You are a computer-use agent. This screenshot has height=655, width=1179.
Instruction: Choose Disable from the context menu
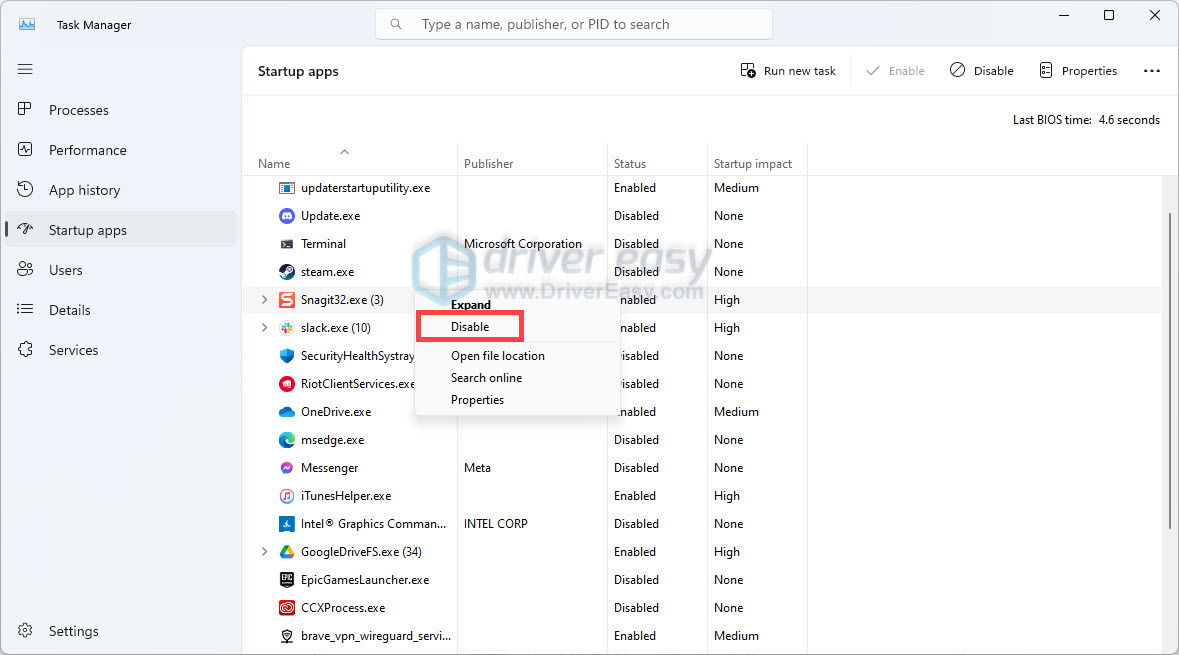tap(470, 327)
